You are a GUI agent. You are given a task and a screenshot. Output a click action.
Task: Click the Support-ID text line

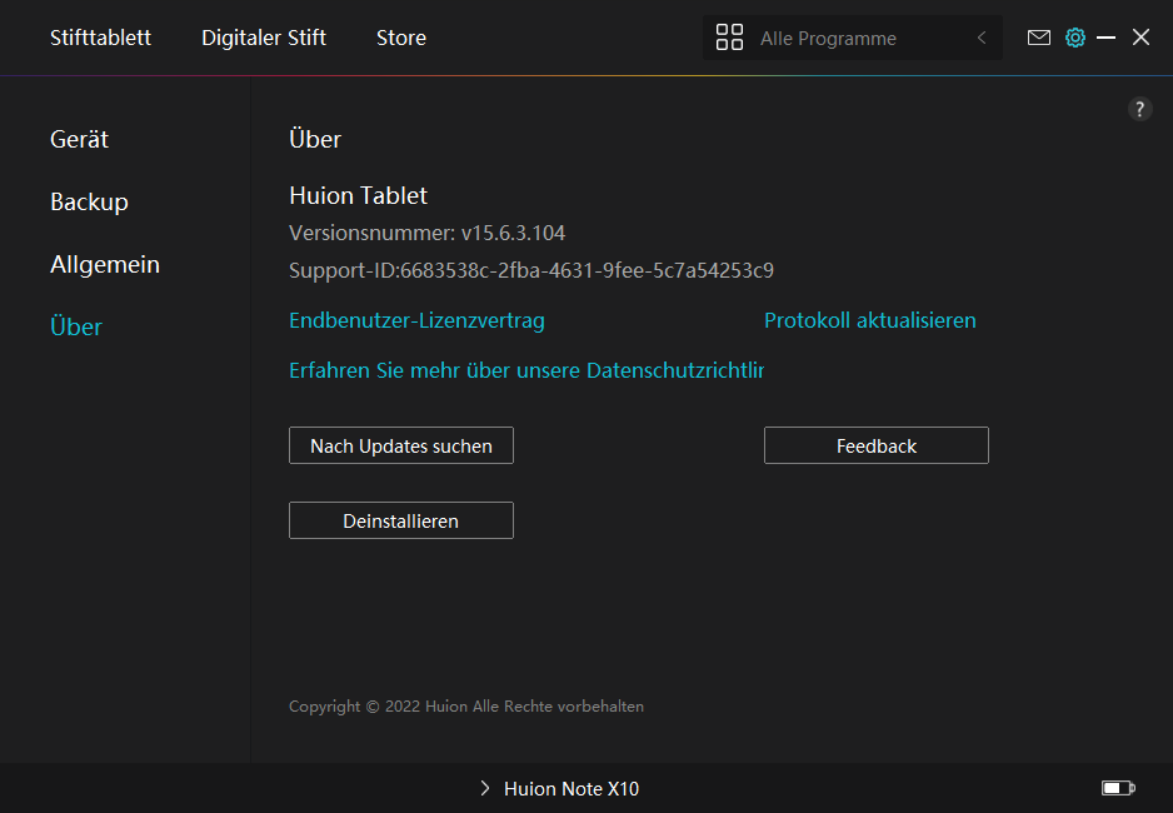[531, 270]
